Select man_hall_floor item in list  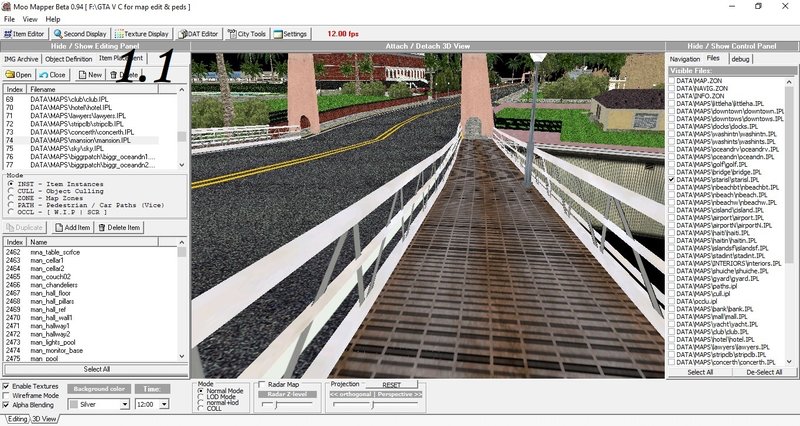click(51, 293)
